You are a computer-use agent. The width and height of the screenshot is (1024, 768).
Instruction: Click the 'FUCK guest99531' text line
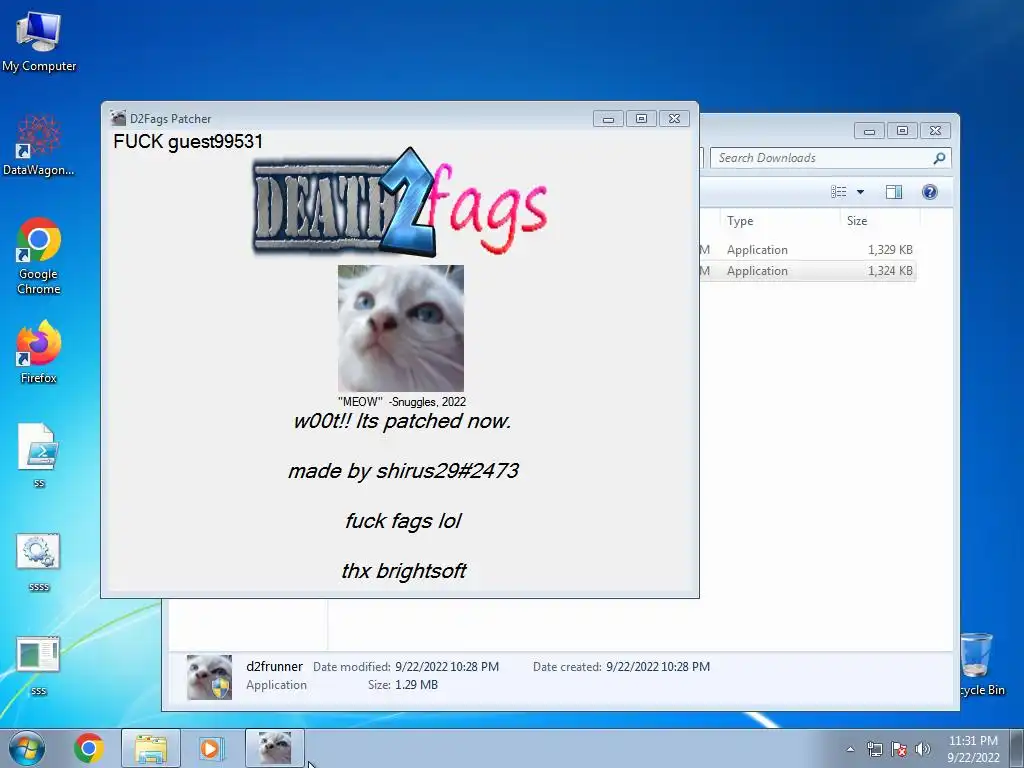[x=188, y=142]
